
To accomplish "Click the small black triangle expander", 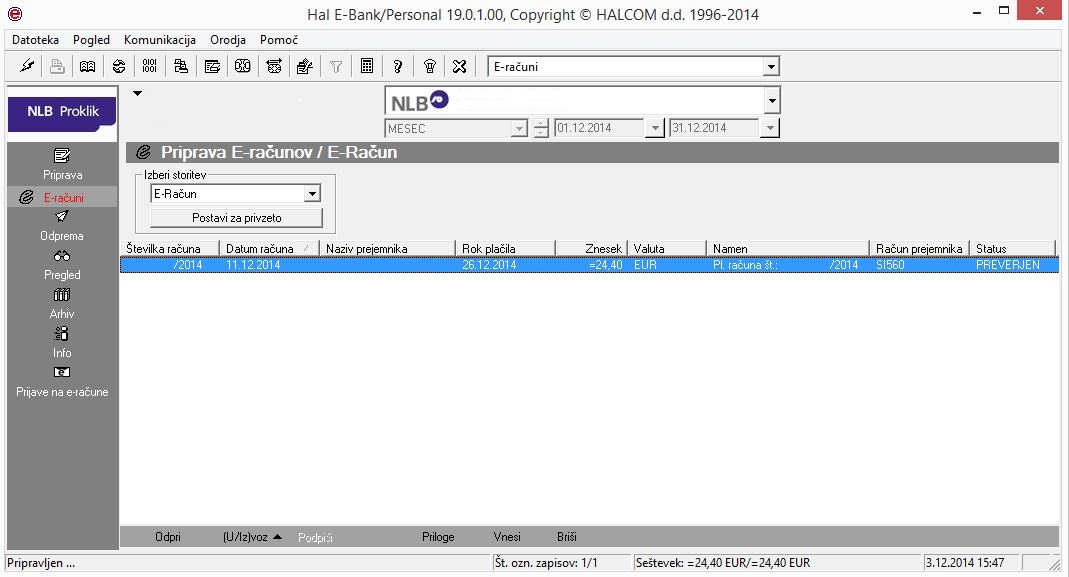I will click(x=137, y=93).
